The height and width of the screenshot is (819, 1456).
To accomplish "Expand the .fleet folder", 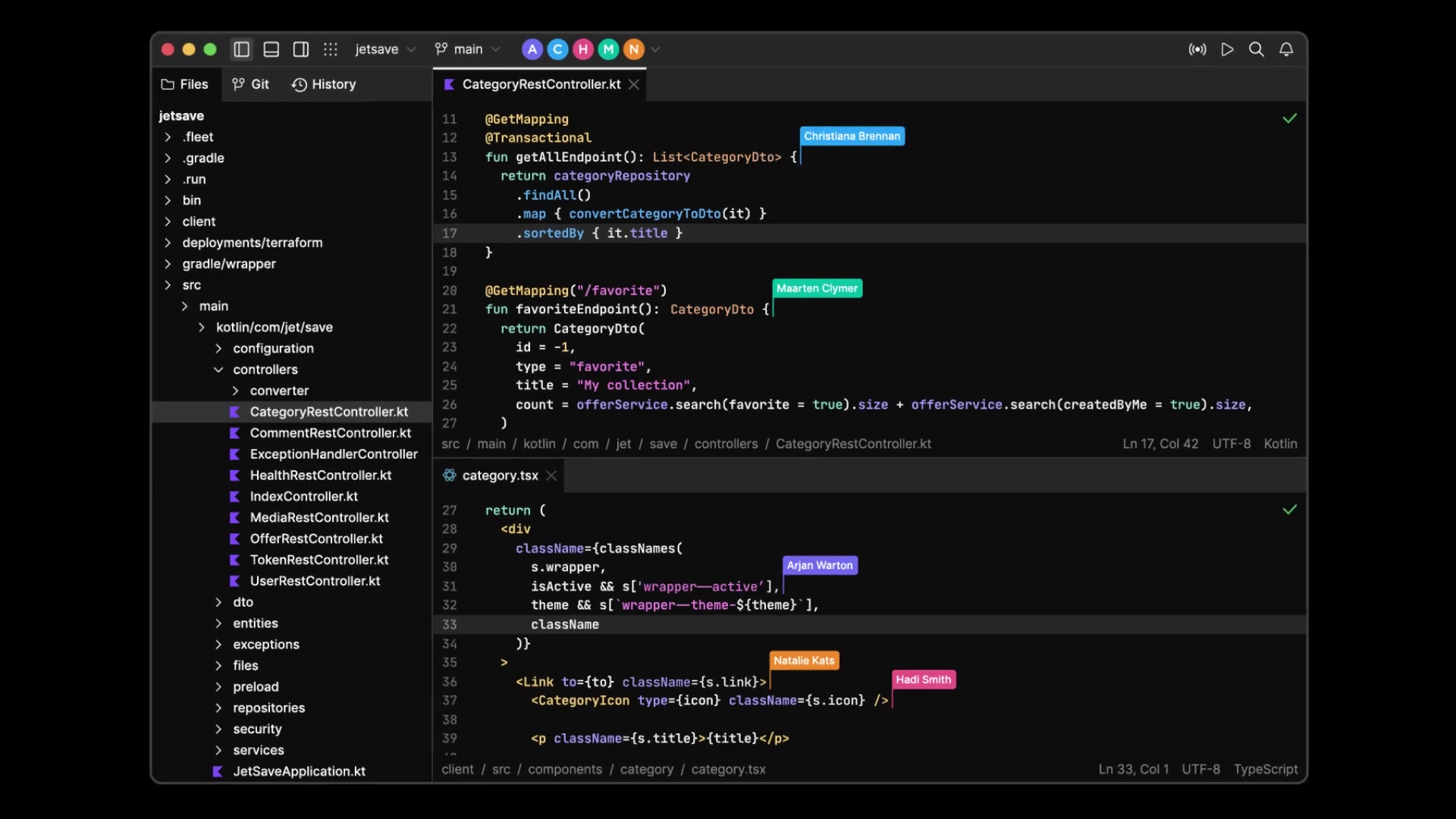I will coord(168,136).
